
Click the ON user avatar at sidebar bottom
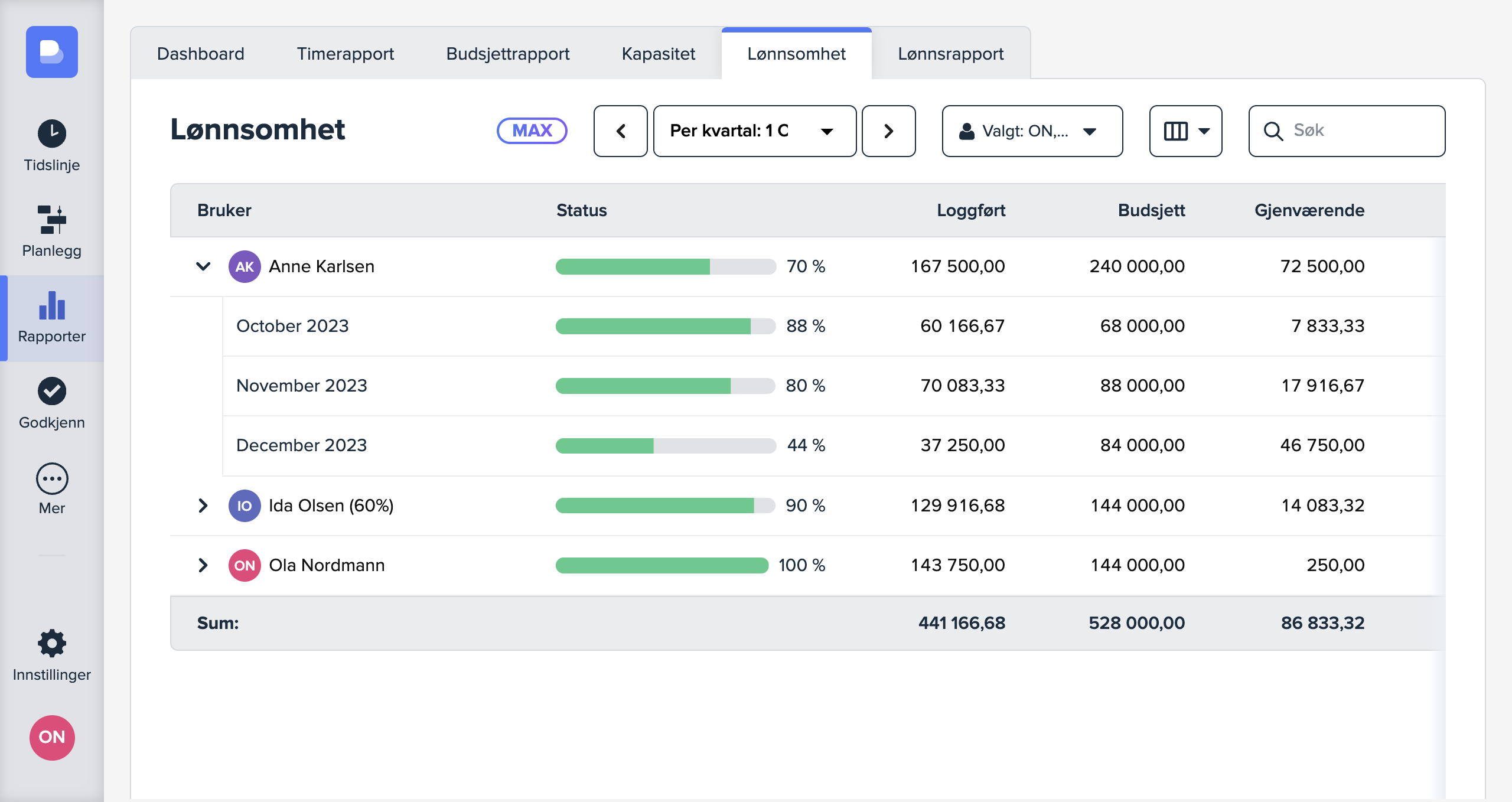click(x=52, y=737)
